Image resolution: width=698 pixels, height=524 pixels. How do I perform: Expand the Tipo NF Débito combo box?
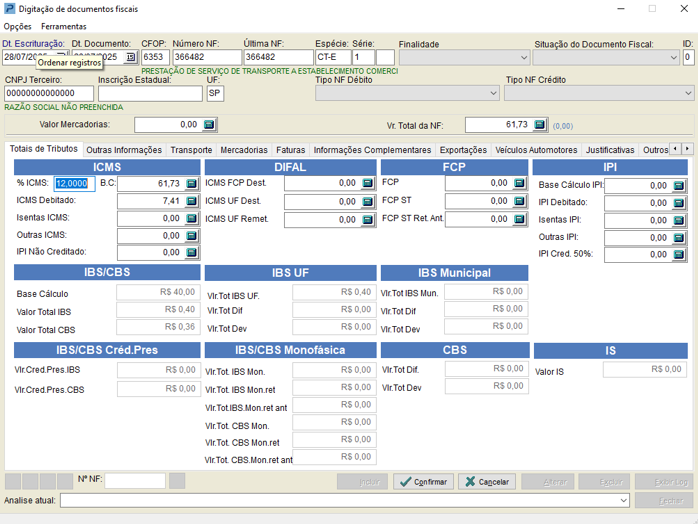point(492,94)
